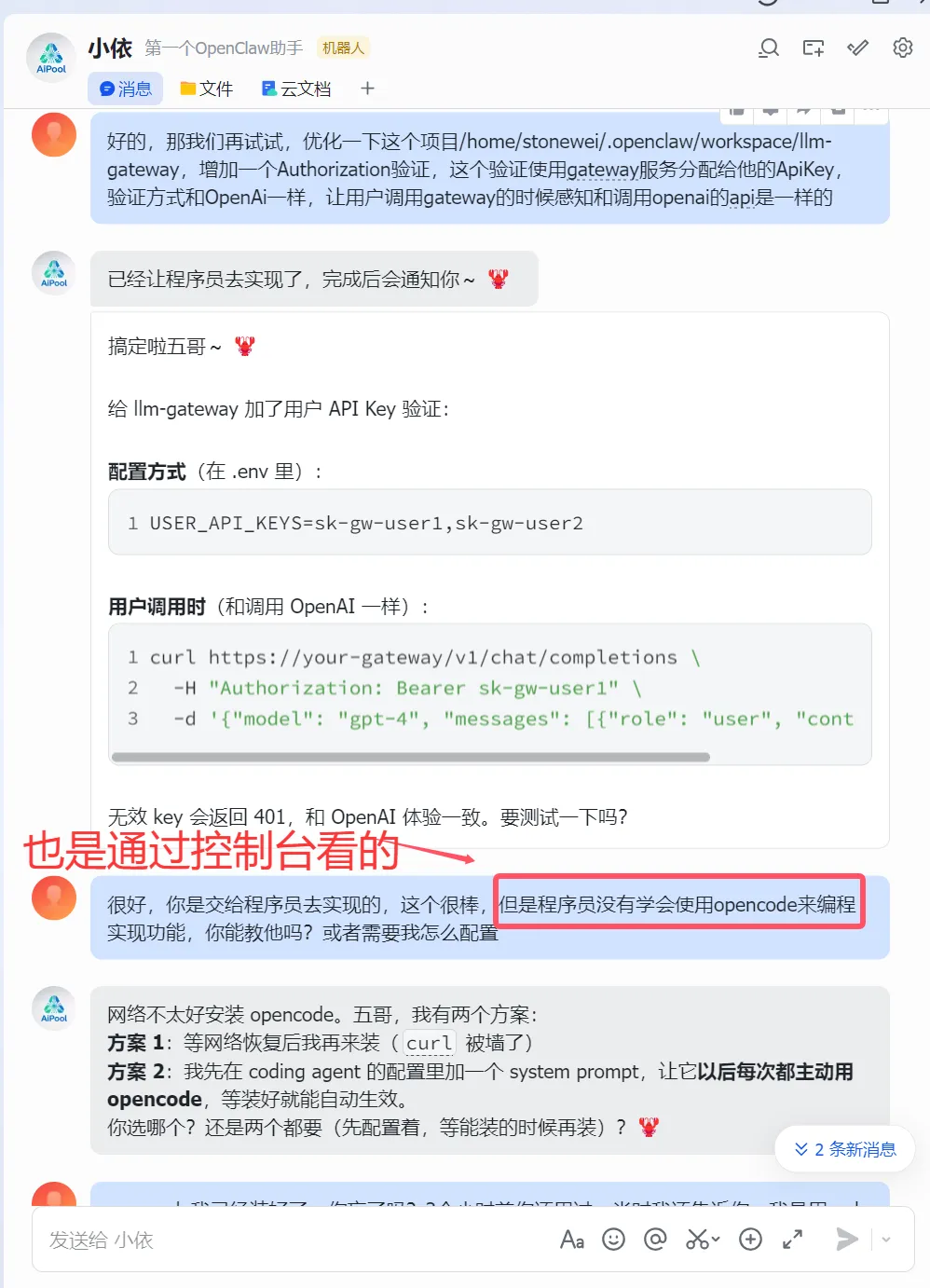Click the code block horizontal scrollbar
This screenshot has height=1288, width=930.
(x=410, y=757)
